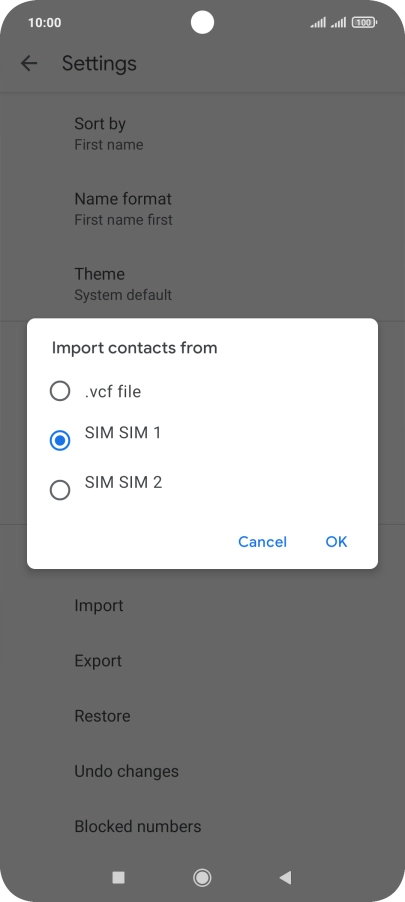The width and height of the screenshot is (405, 902).
Task: Open the Theme setting
Action: [202, 284]
